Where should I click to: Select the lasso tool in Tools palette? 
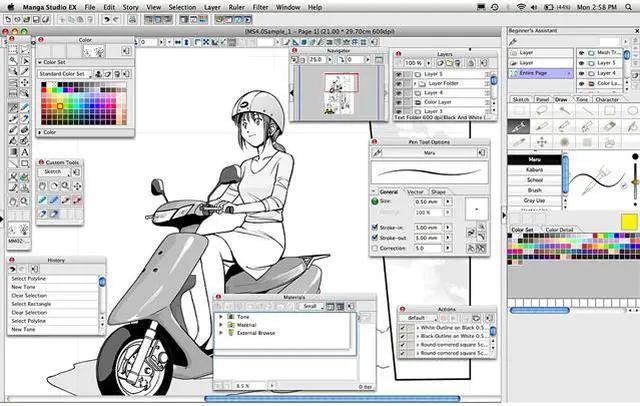[25, 50]
